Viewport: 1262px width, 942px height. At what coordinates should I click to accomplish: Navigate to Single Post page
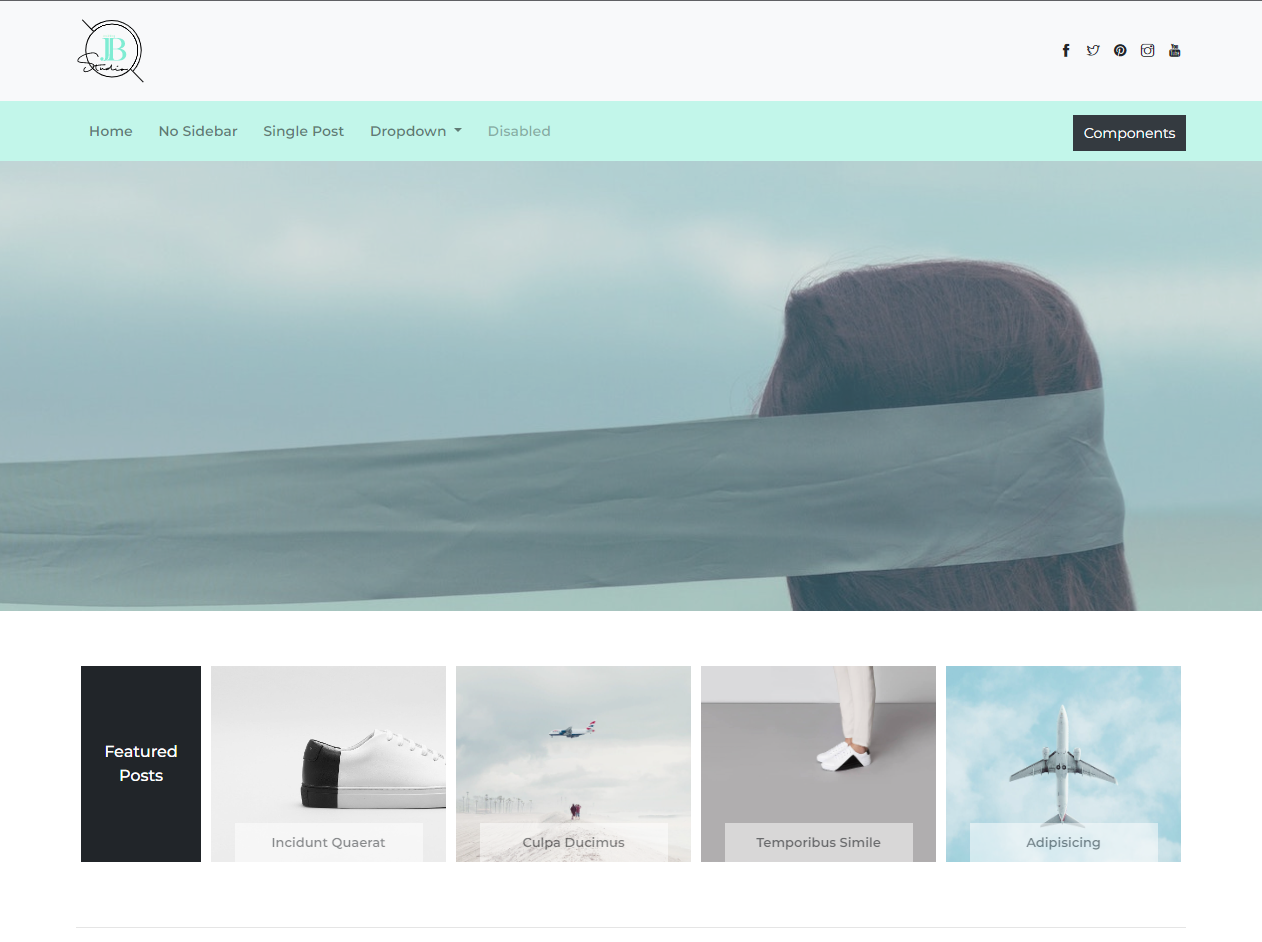[x=303, y=131]
